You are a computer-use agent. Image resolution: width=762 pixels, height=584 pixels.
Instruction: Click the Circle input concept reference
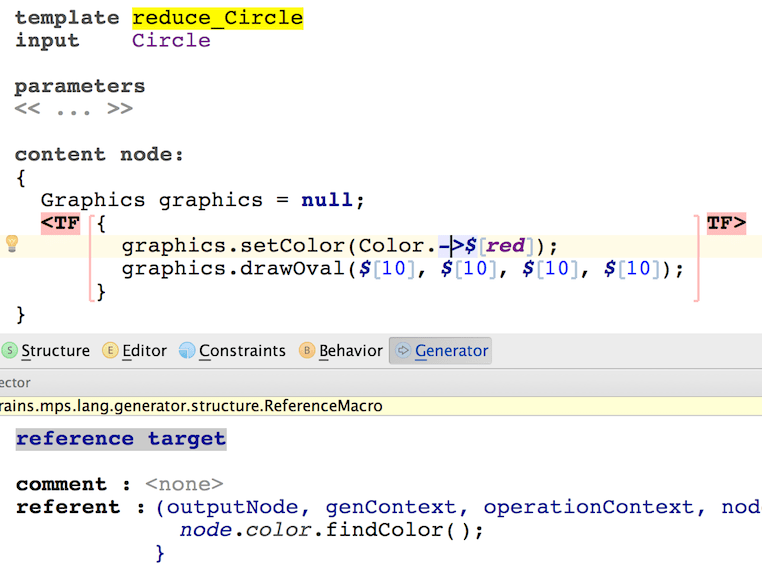[171, 41]
